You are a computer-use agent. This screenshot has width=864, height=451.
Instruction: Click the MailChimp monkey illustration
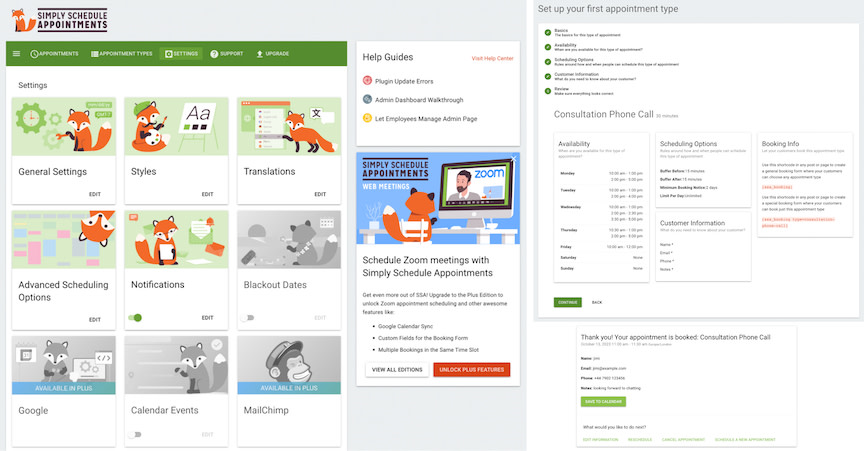pyautogui.click(x=289, y=365)
